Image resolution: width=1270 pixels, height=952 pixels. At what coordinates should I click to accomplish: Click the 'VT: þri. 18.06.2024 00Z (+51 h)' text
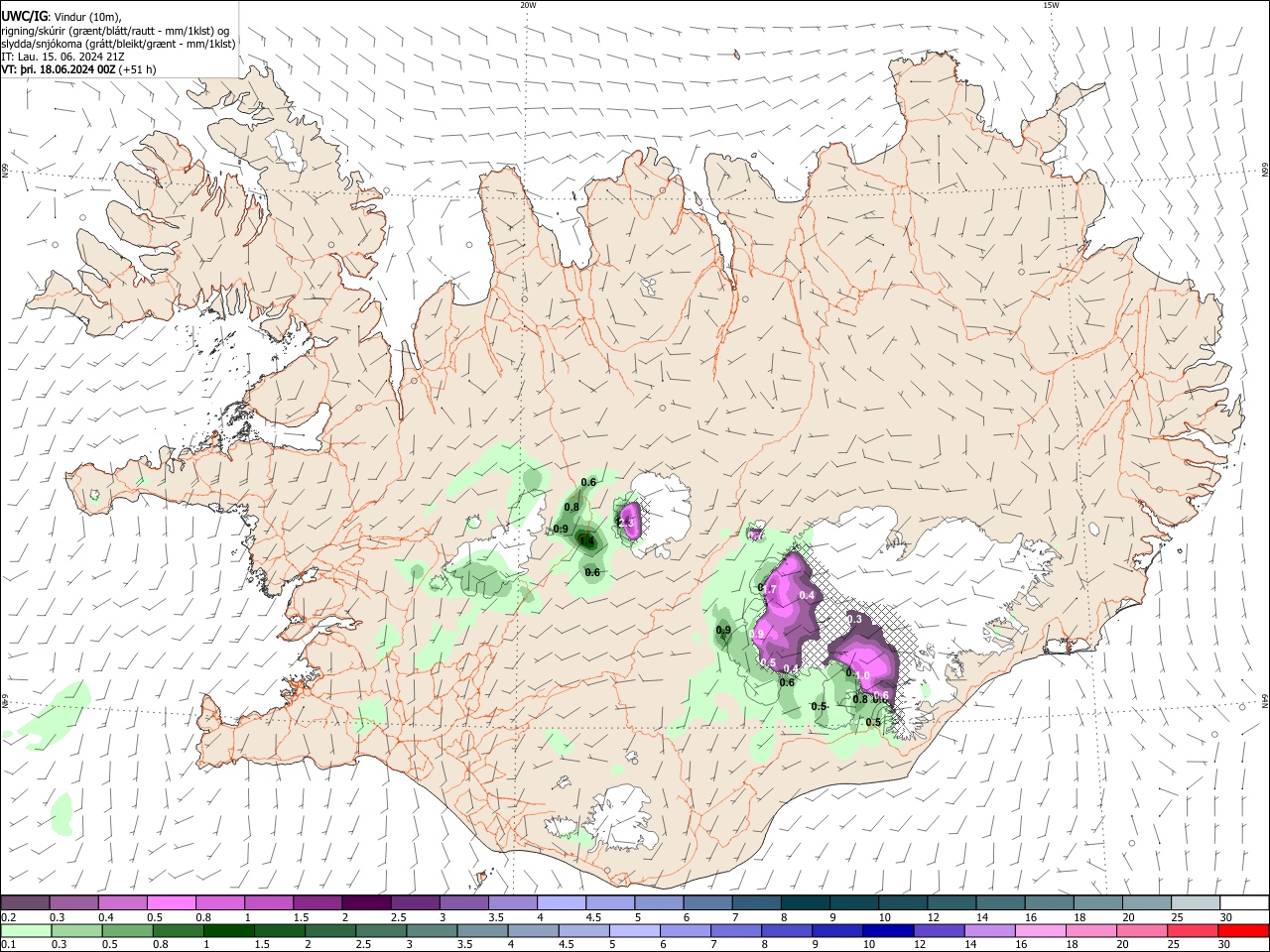[78, 70]
